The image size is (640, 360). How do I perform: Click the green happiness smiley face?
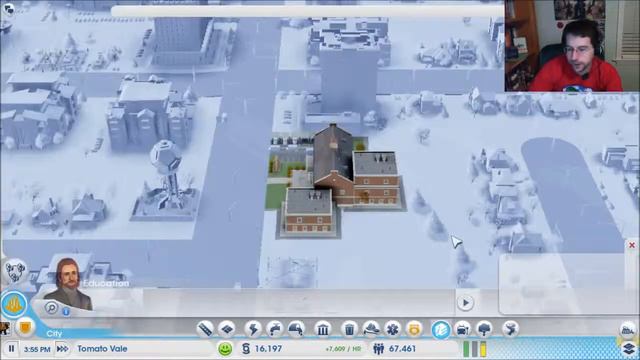[x=225, y=349]
